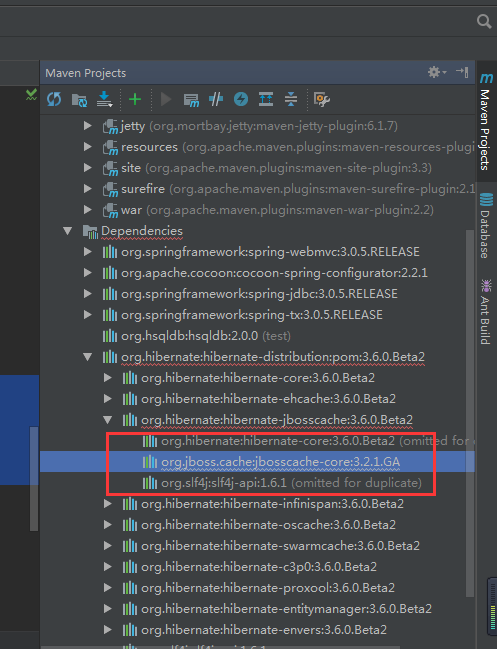Select site maven-site-plugin:3.3 entry
Viewport: 497px width, 649px height.
click(x=276, y=168)
